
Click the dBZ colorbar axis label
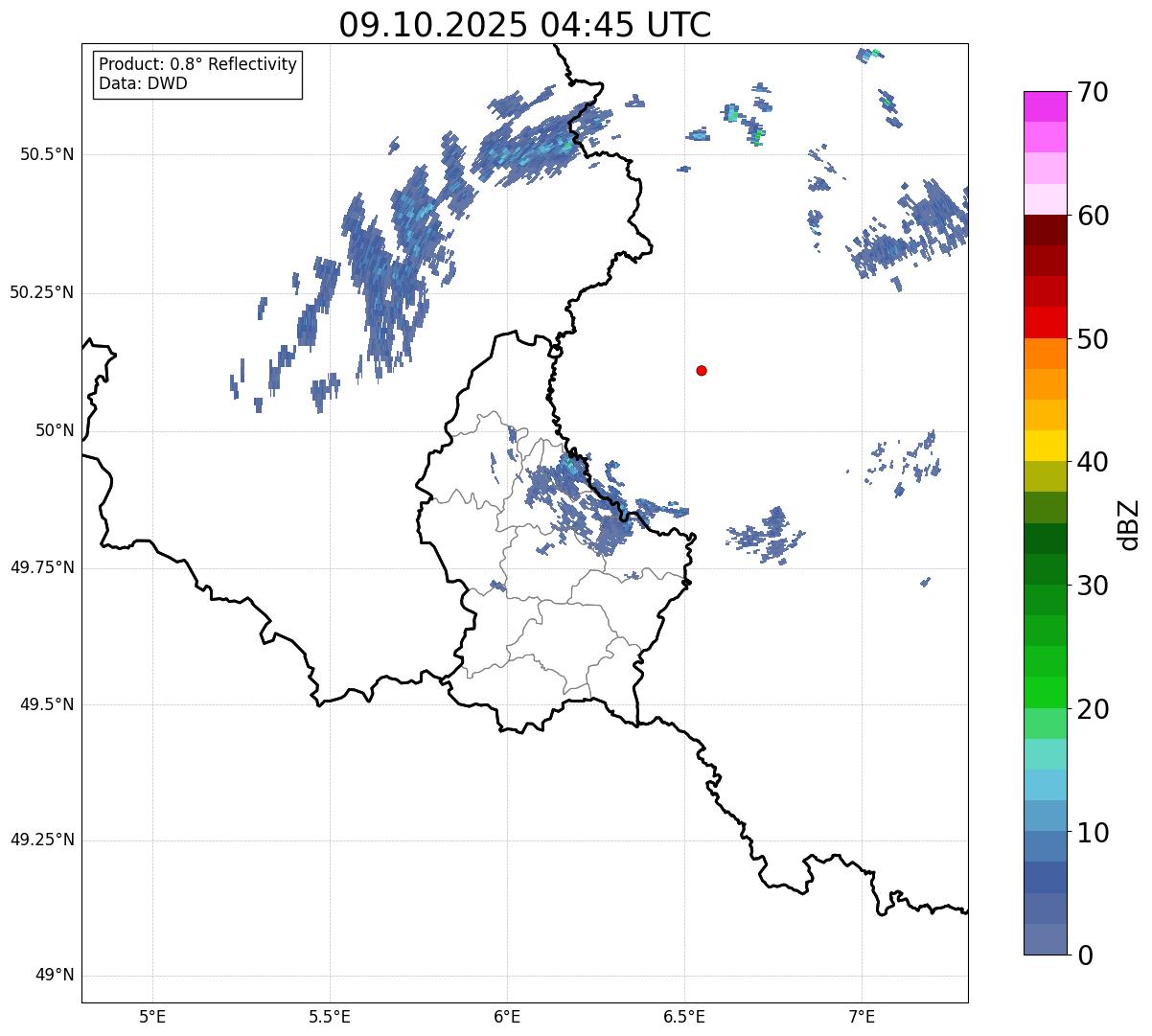click(1130, 524)
